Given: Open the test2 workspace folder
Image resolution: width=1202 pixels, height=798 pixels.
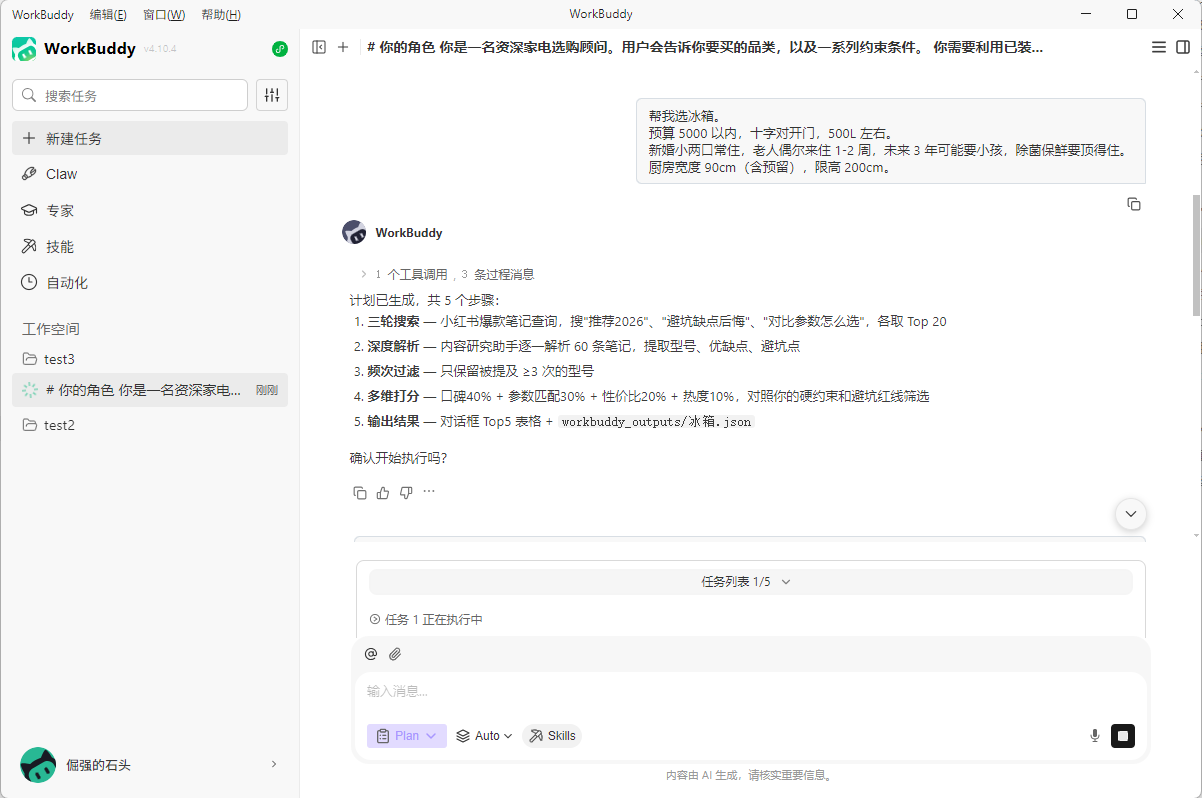Looking at the screenshot, I should click(x=150, y=425).
